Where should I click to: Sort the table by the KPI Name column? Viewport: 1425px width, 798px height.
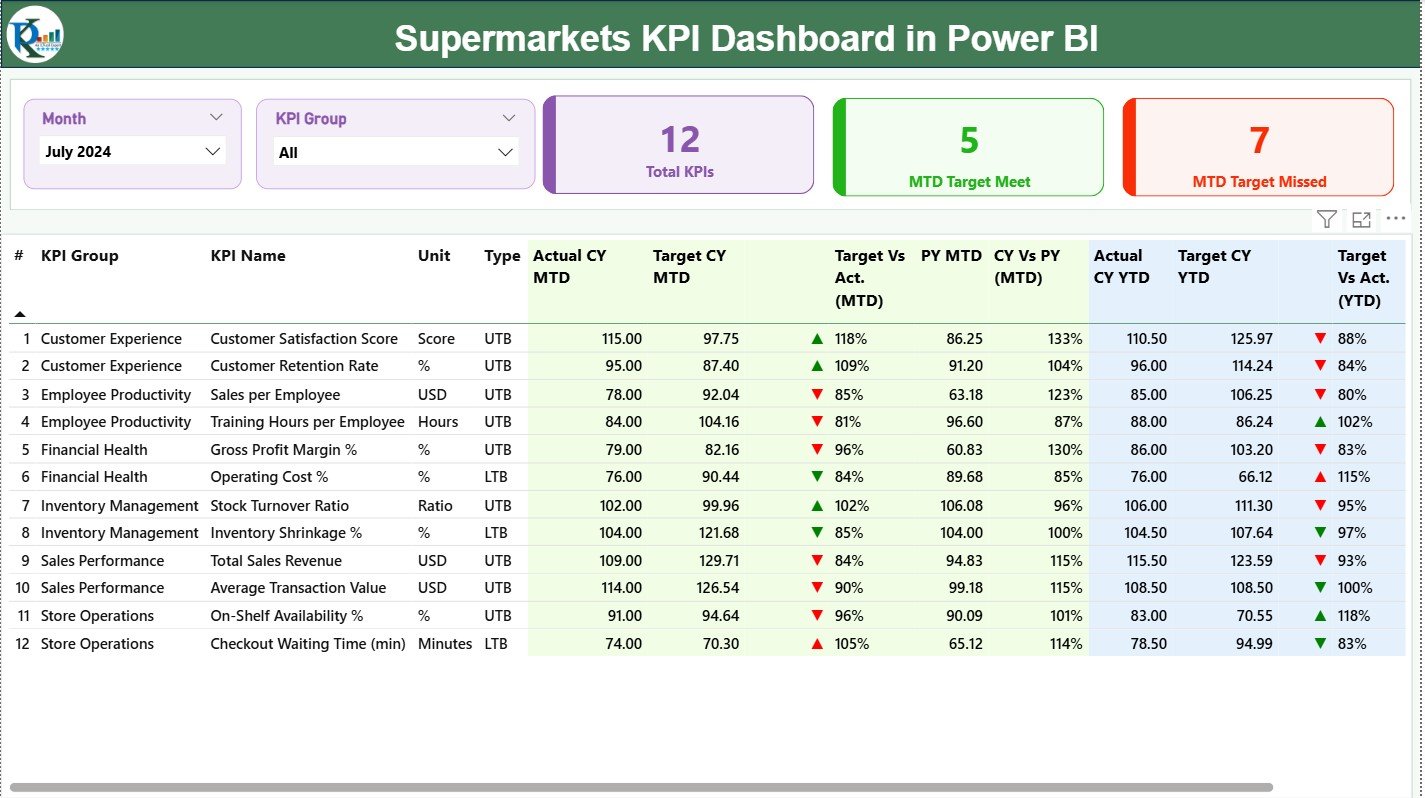pyautogui.click(x=248, y=255)
